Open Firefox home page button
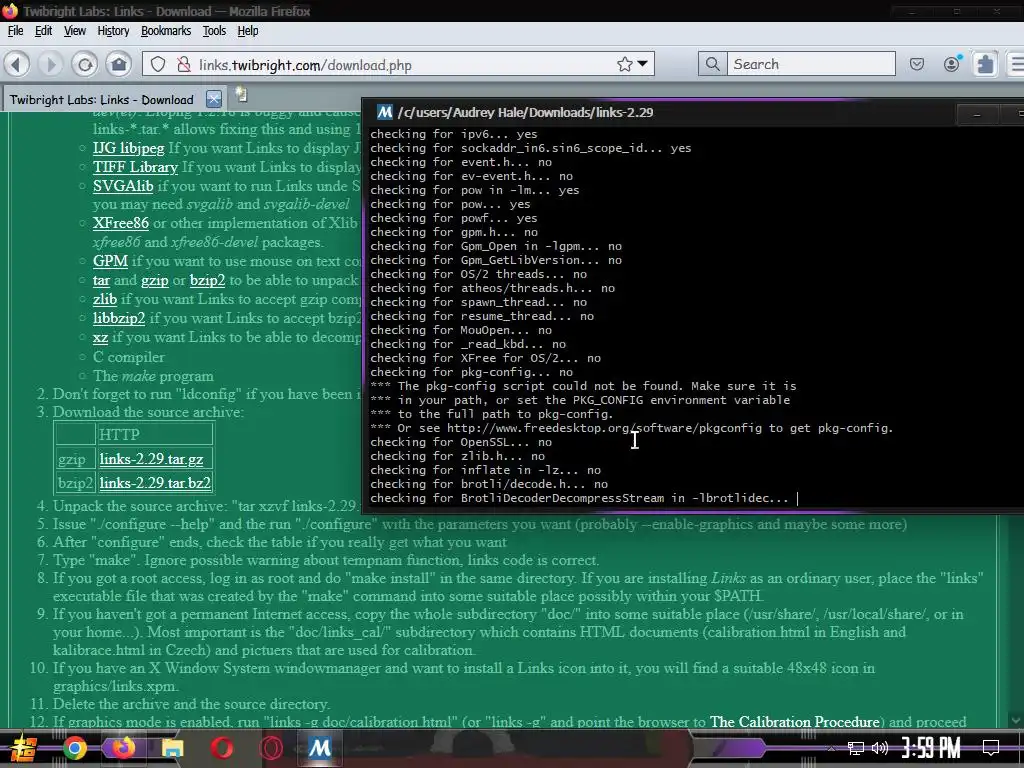The height and width of the screenshot is (768, 1024). [119, 64]
